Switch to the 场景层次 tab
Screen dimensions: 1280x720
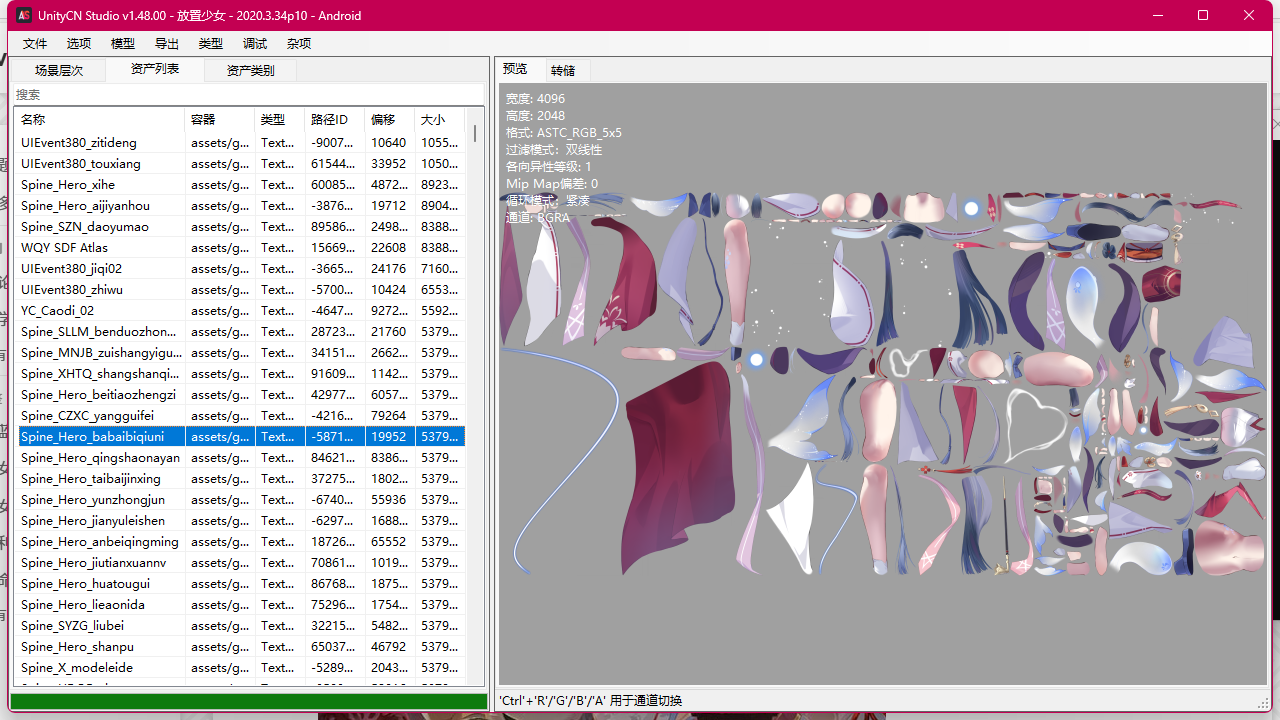pos(59,71)
